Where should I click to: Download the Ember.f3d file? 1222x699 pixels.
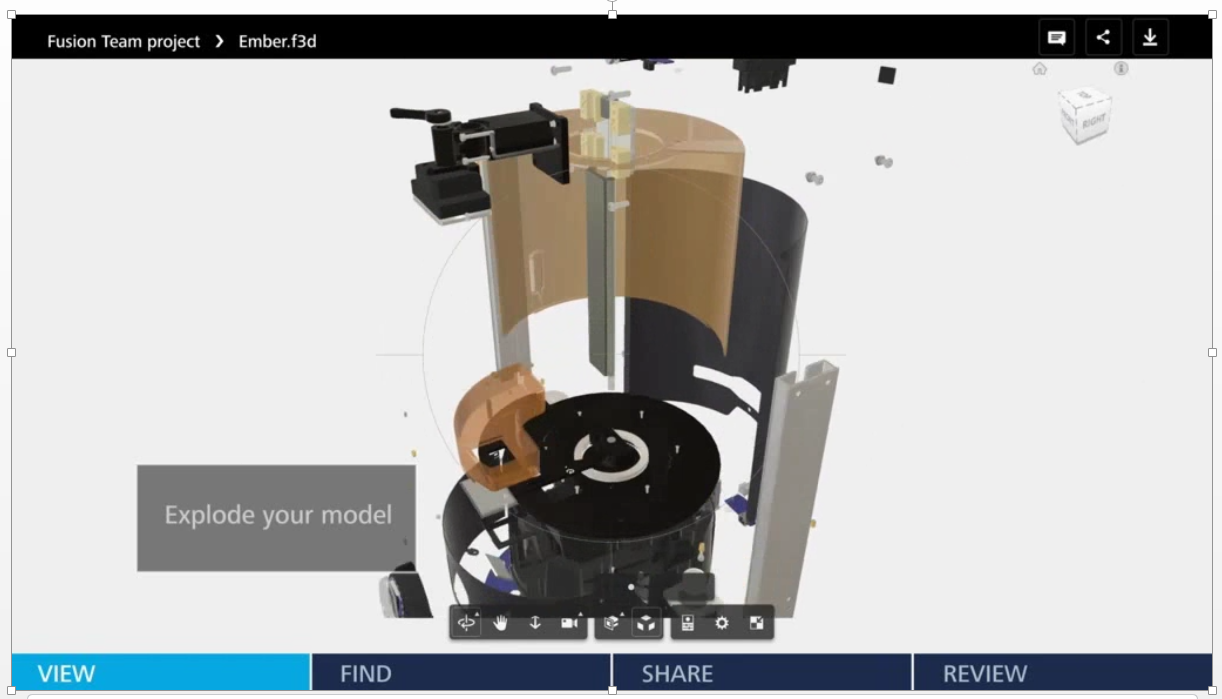1151,37
